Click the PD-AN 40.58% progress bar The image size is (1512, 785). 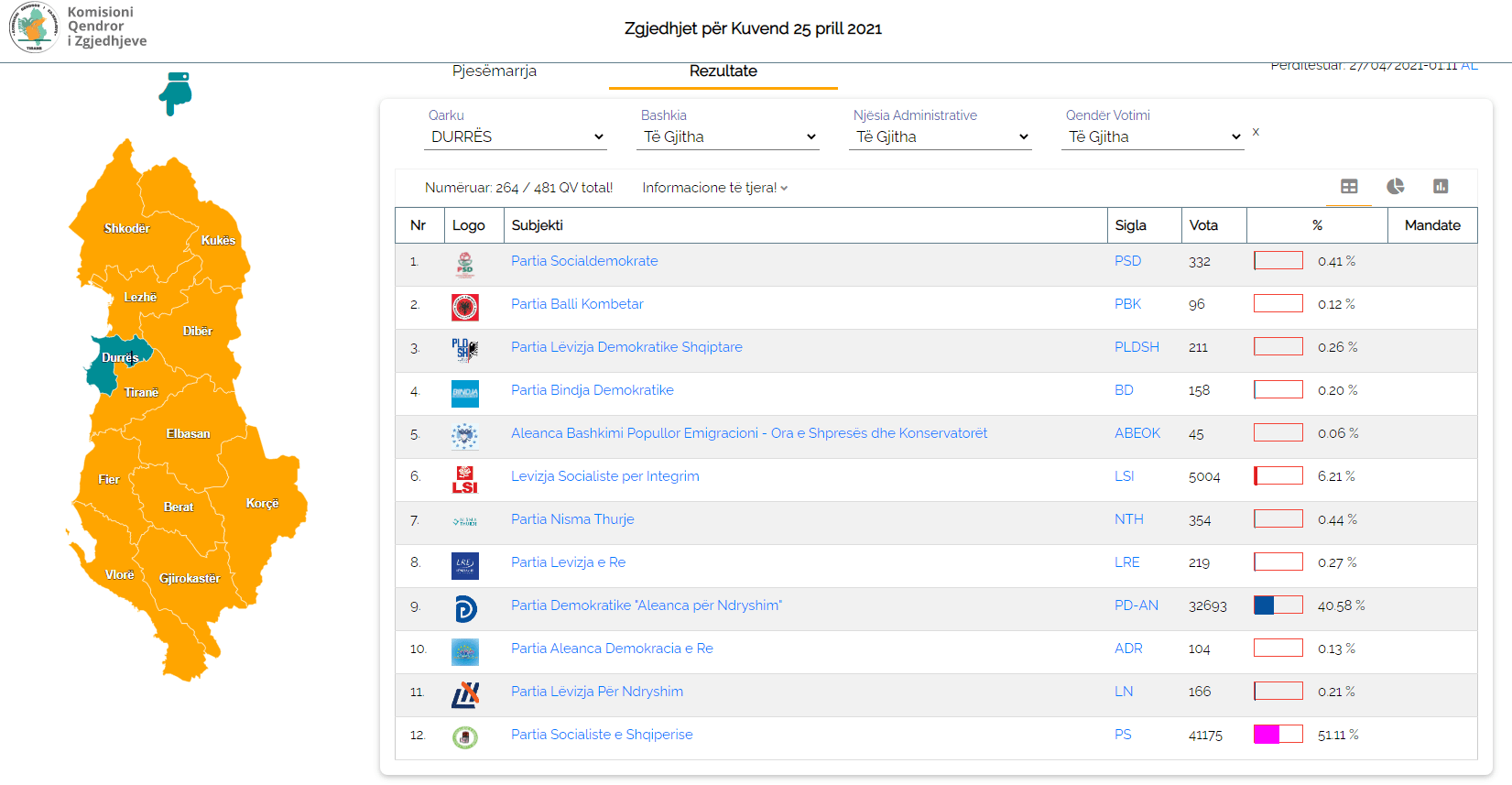(x=1278, y=605)
